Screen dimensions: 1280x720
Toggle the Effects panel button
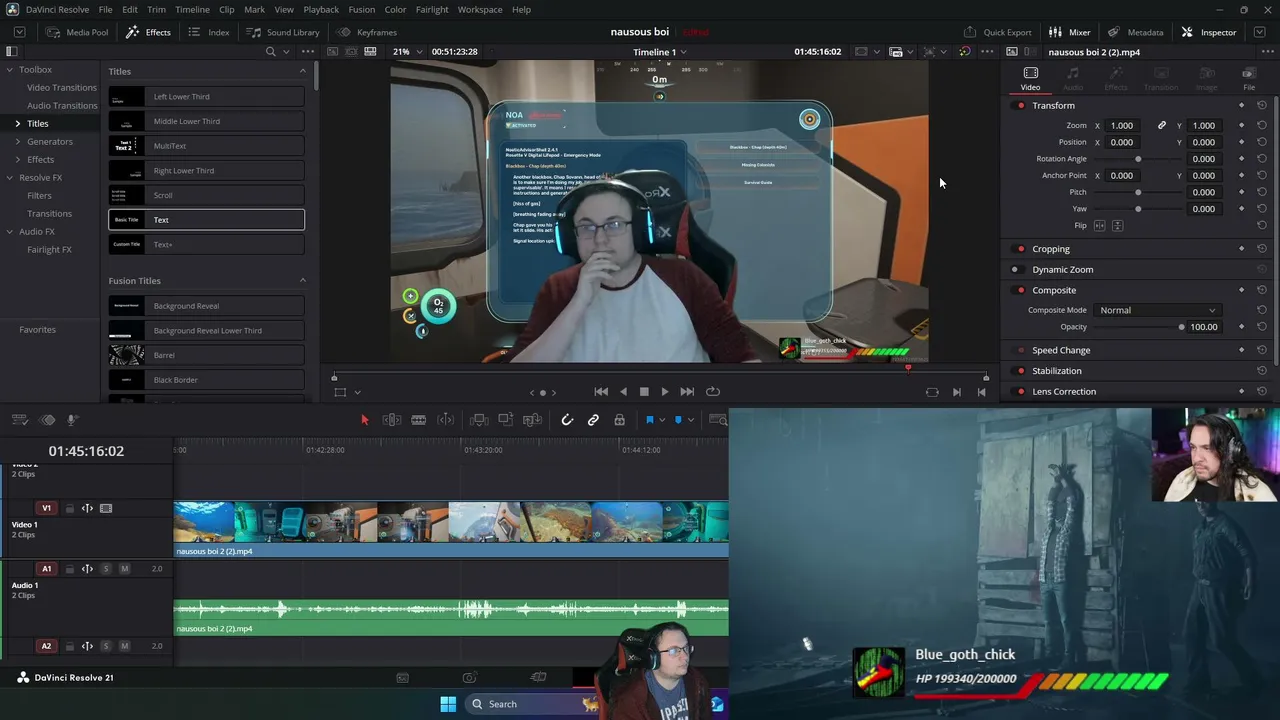pyautogui.click(x=148, y=32)
